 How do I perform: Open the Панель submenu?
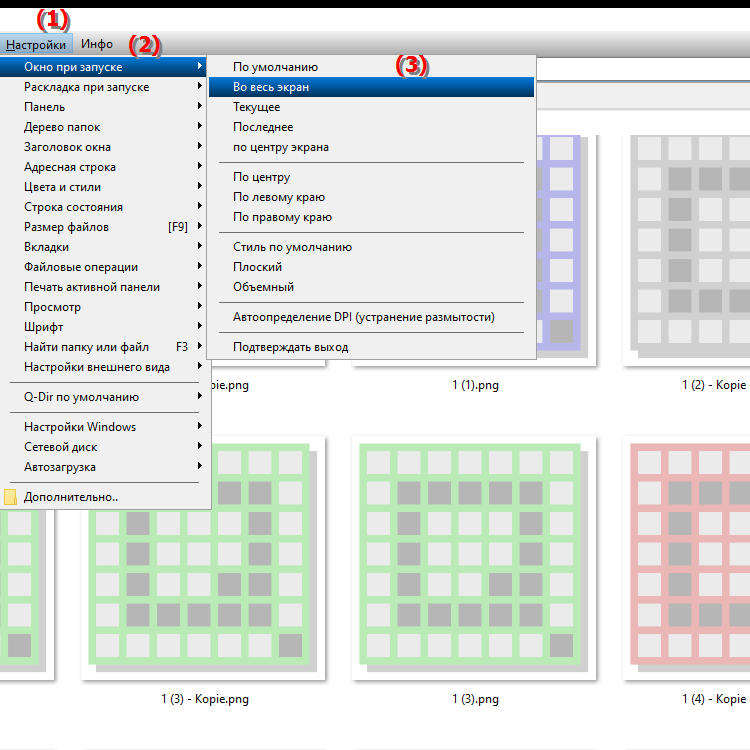[x=103, y=107]
